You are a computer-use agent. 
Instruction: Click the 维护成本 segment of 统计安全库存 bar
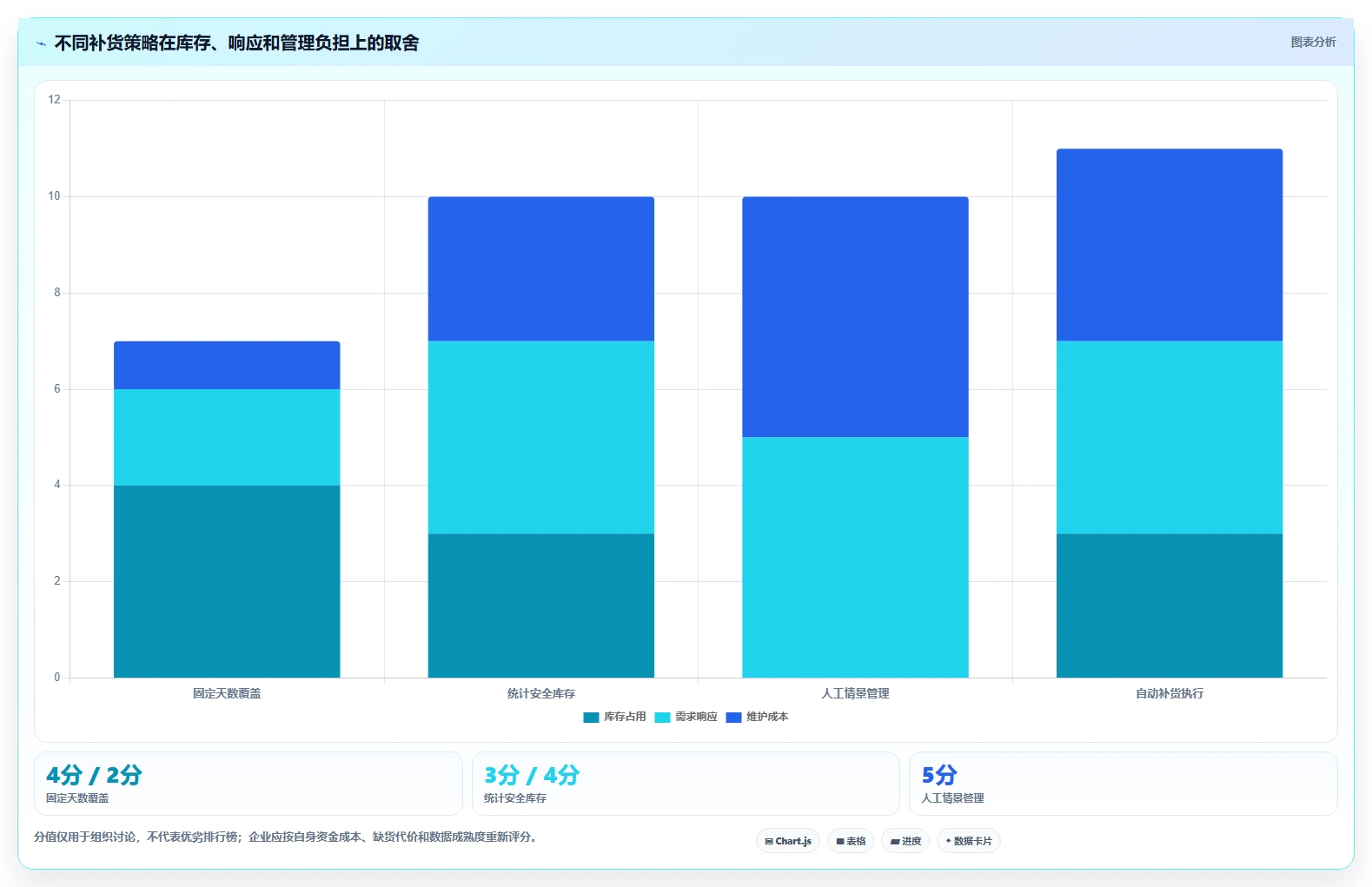541,269
